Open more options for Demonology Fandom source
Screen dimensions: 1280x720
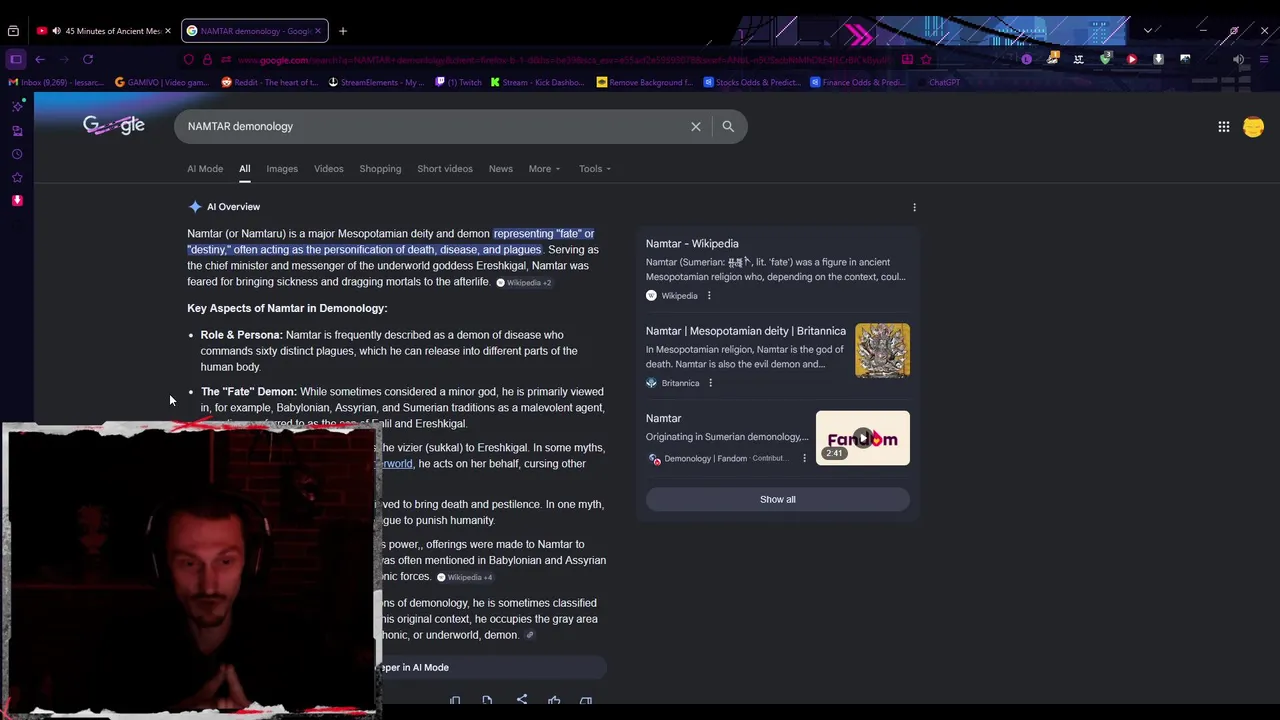[804, 459]
